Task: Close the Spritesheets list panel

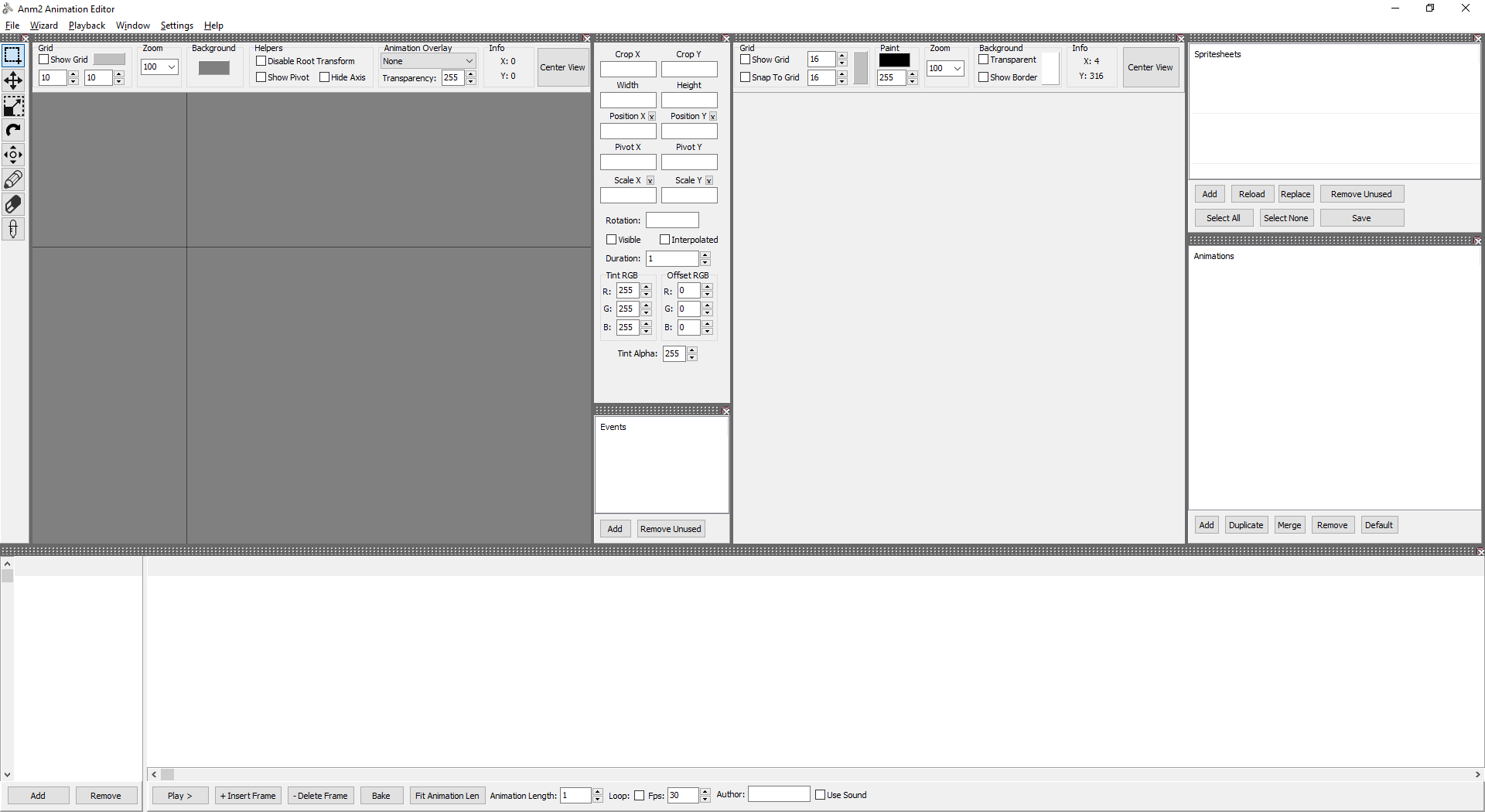Action: 1478,39
